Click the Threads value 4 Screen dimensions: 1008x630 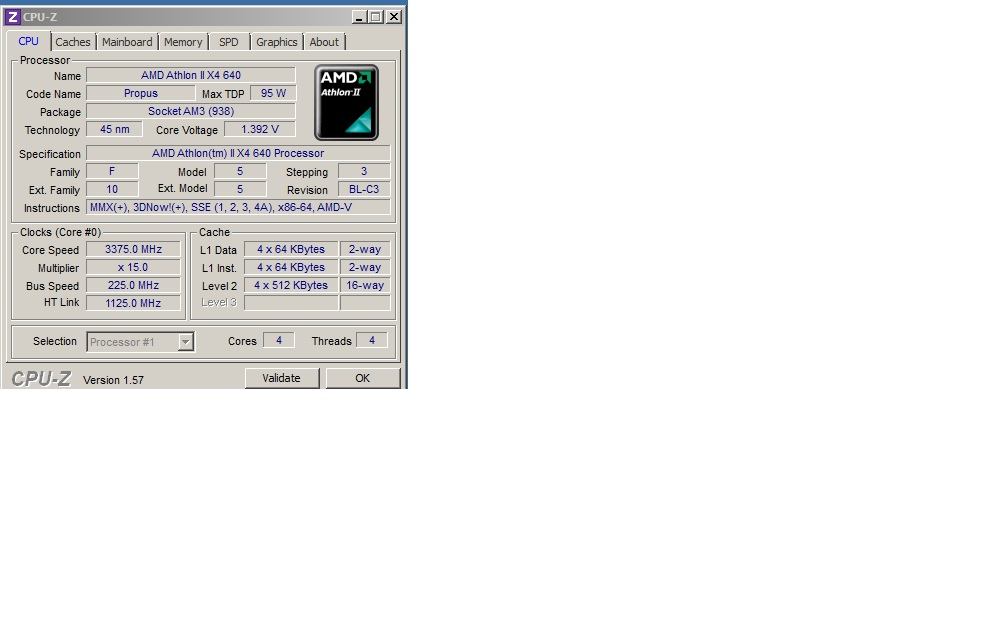pyautogui.click(x=372, y=340)
